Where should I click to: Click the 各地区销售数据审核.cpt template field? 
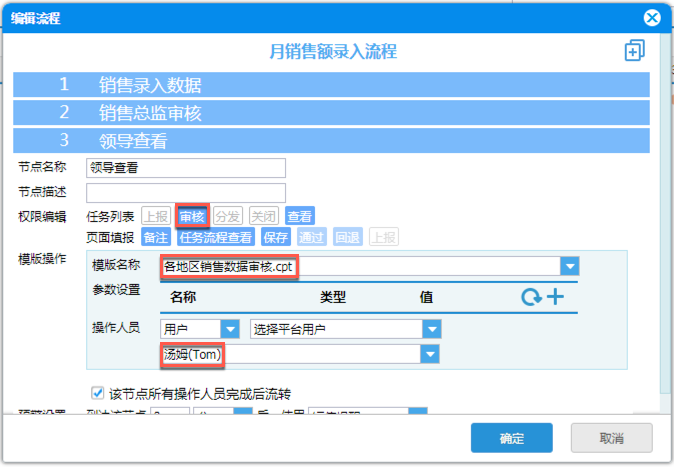pyautogui.click(x=360, y=267)
